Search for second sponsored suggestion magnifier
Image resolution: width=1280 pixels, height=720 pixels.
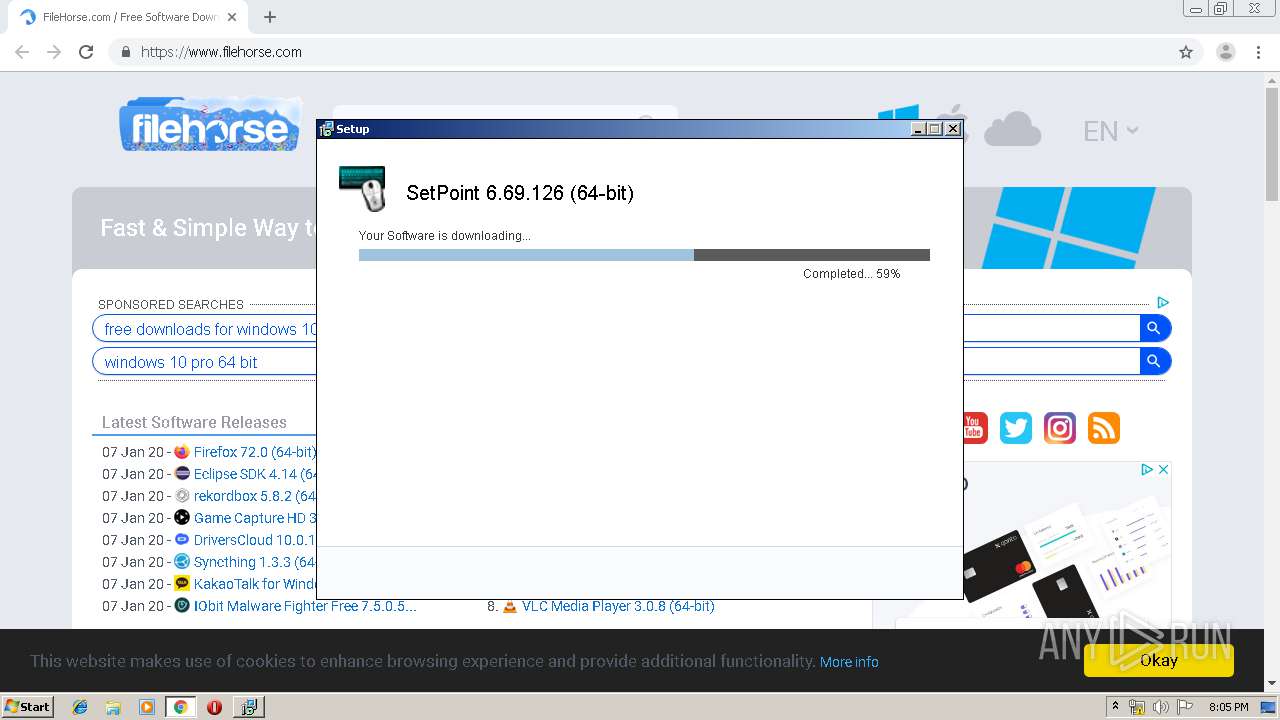click(1154, 361)
